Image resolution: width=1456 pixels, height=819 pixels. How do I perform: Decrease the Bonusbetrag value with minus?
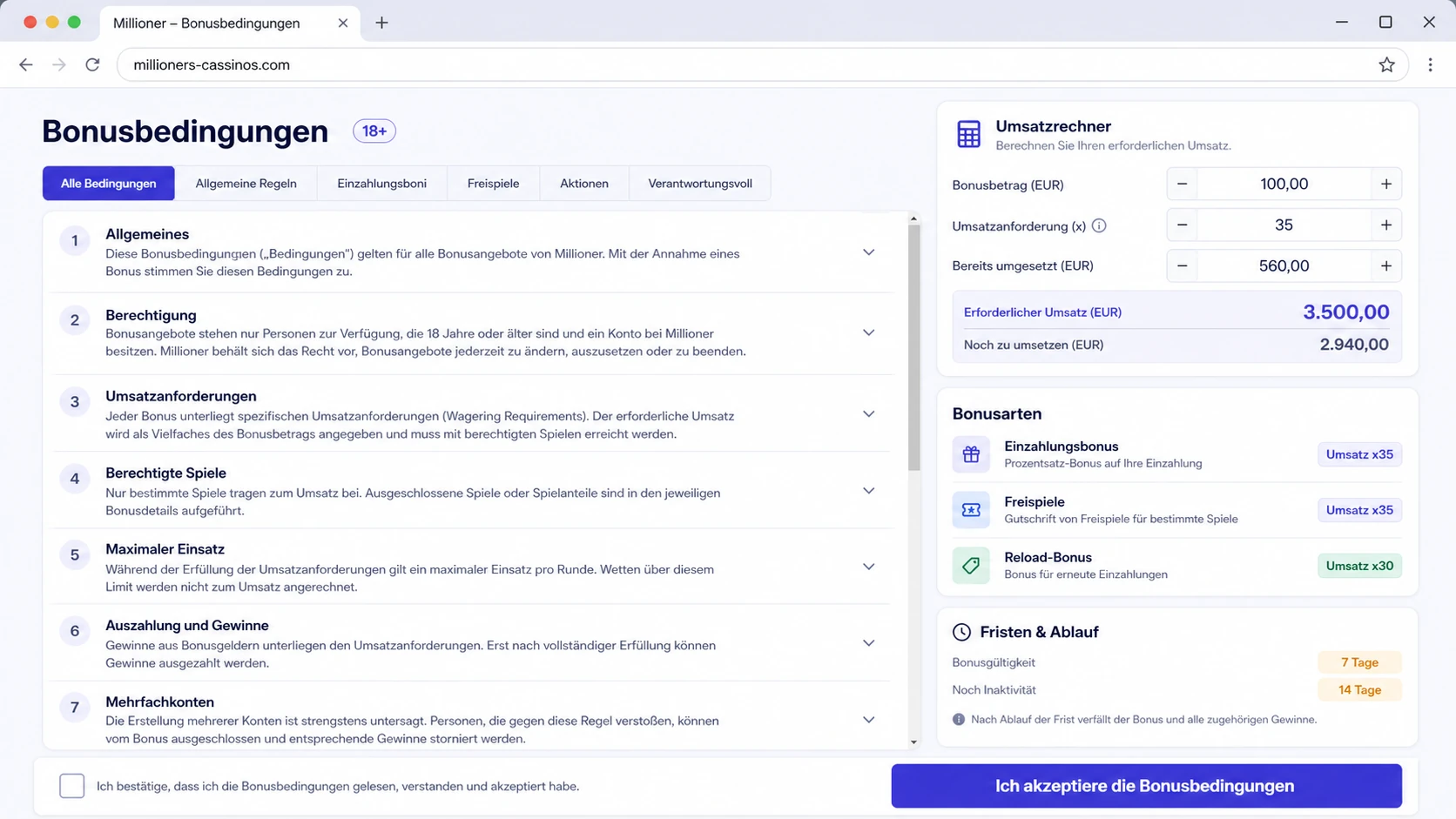click(1182, 184)
